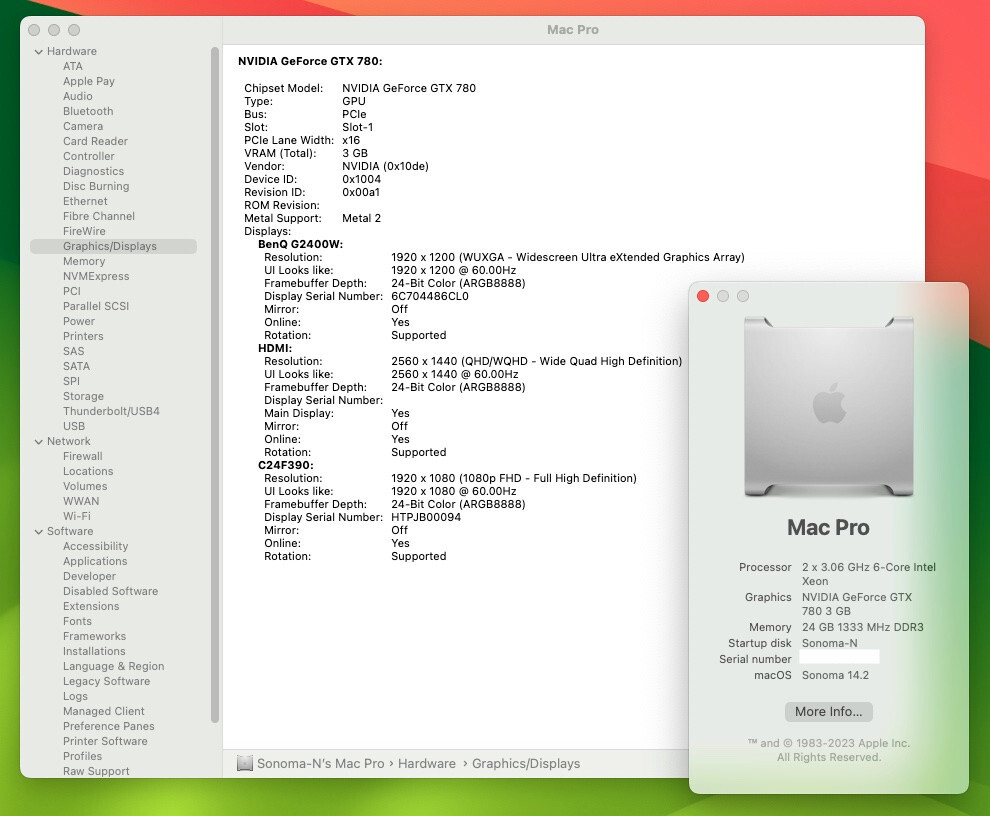Click the C24F390 display heading
Image resolution: width=990 pixels, height=816 pixels.
285,465
